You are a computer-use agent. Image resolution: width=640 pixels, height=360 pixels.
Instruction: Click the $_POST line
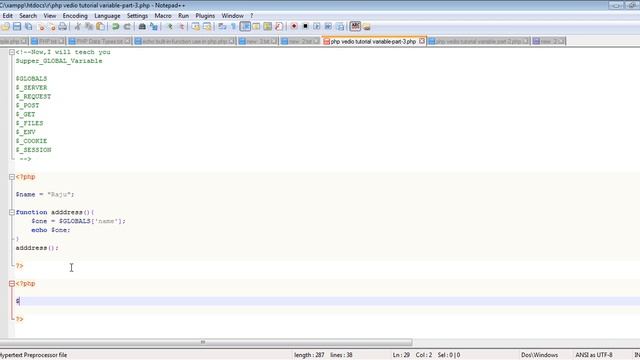pyautogui.click(x=27, y=105)
